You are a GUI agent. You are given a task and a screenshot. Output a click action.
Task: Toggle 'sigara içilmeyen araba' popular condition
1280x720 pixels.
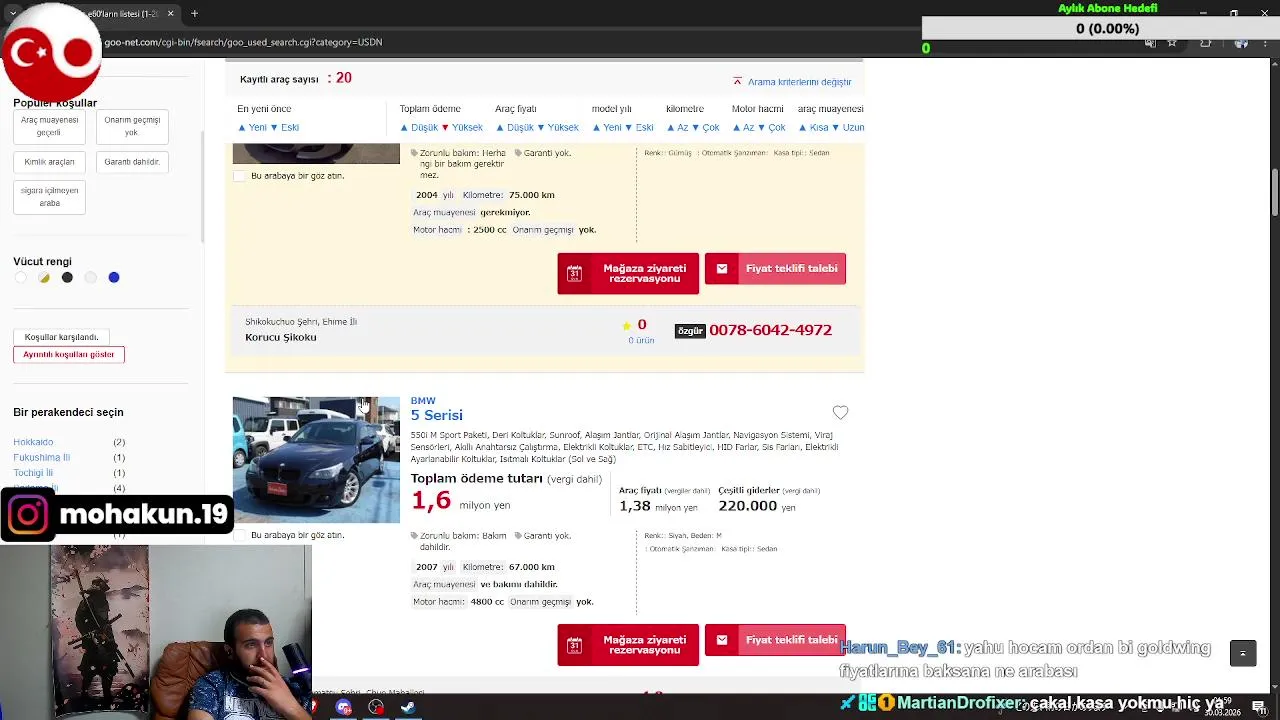49,197
